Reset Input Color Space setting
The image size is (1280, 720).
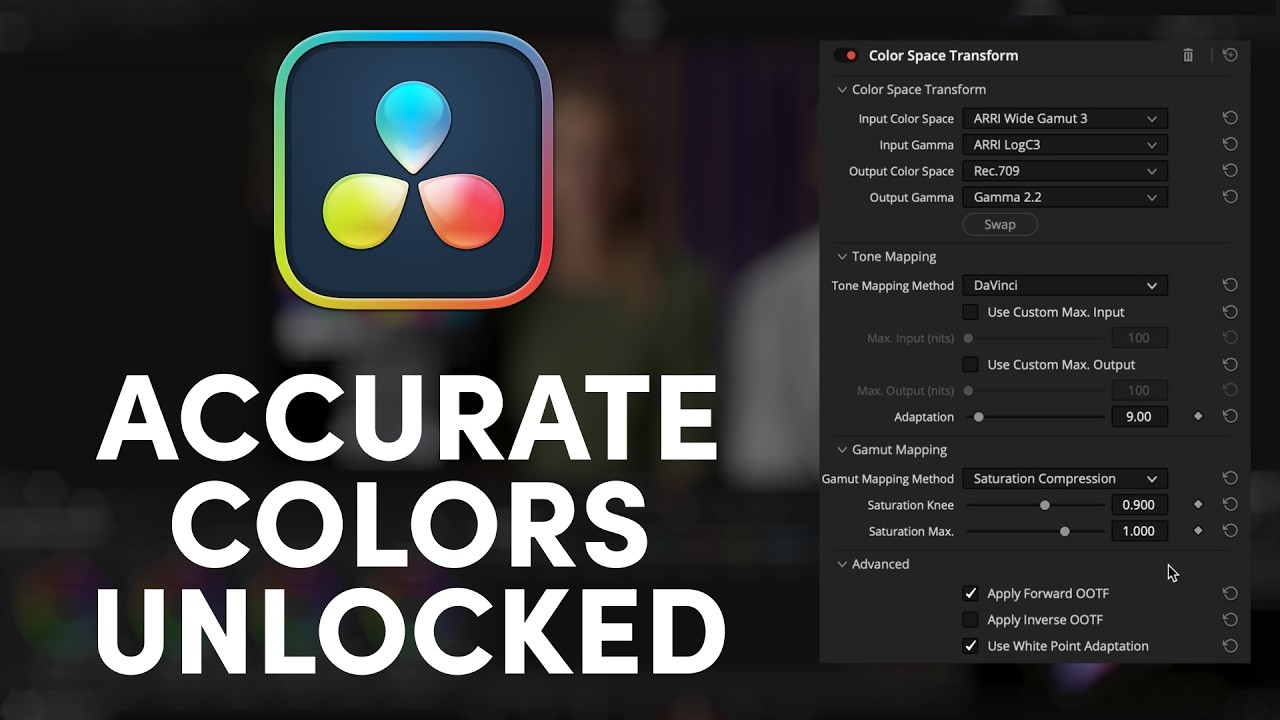pos(1230,118)
